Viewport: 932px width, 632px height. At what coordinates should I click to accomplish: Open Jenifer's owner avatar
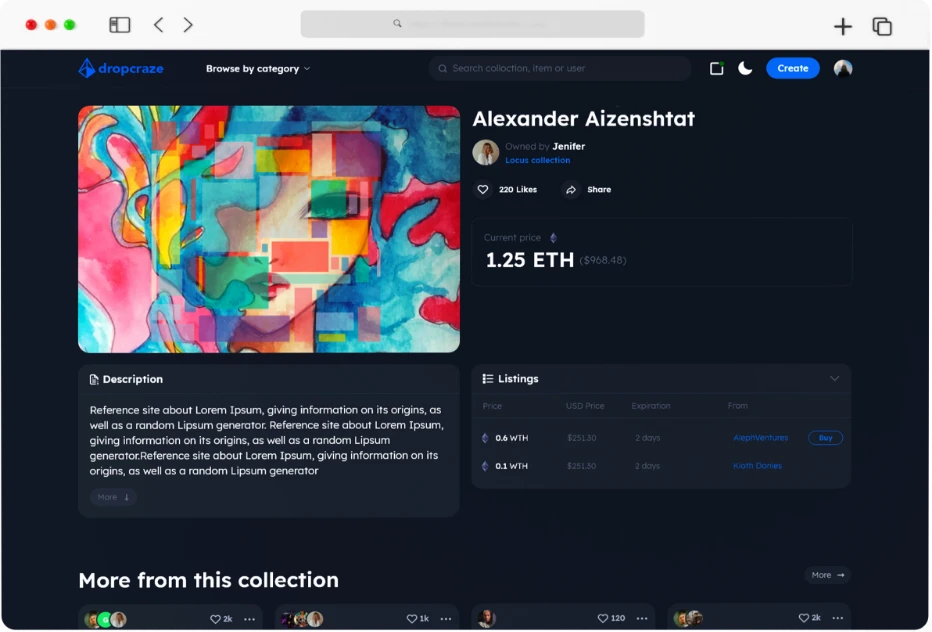pos(486,152)
